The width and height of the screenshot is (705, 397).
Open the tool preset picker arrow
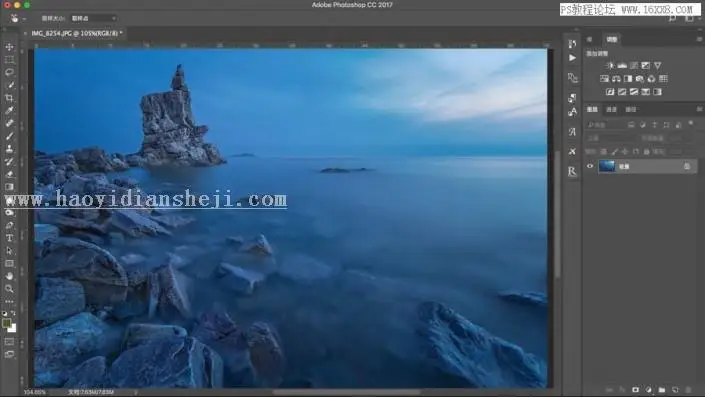(24, 19)
